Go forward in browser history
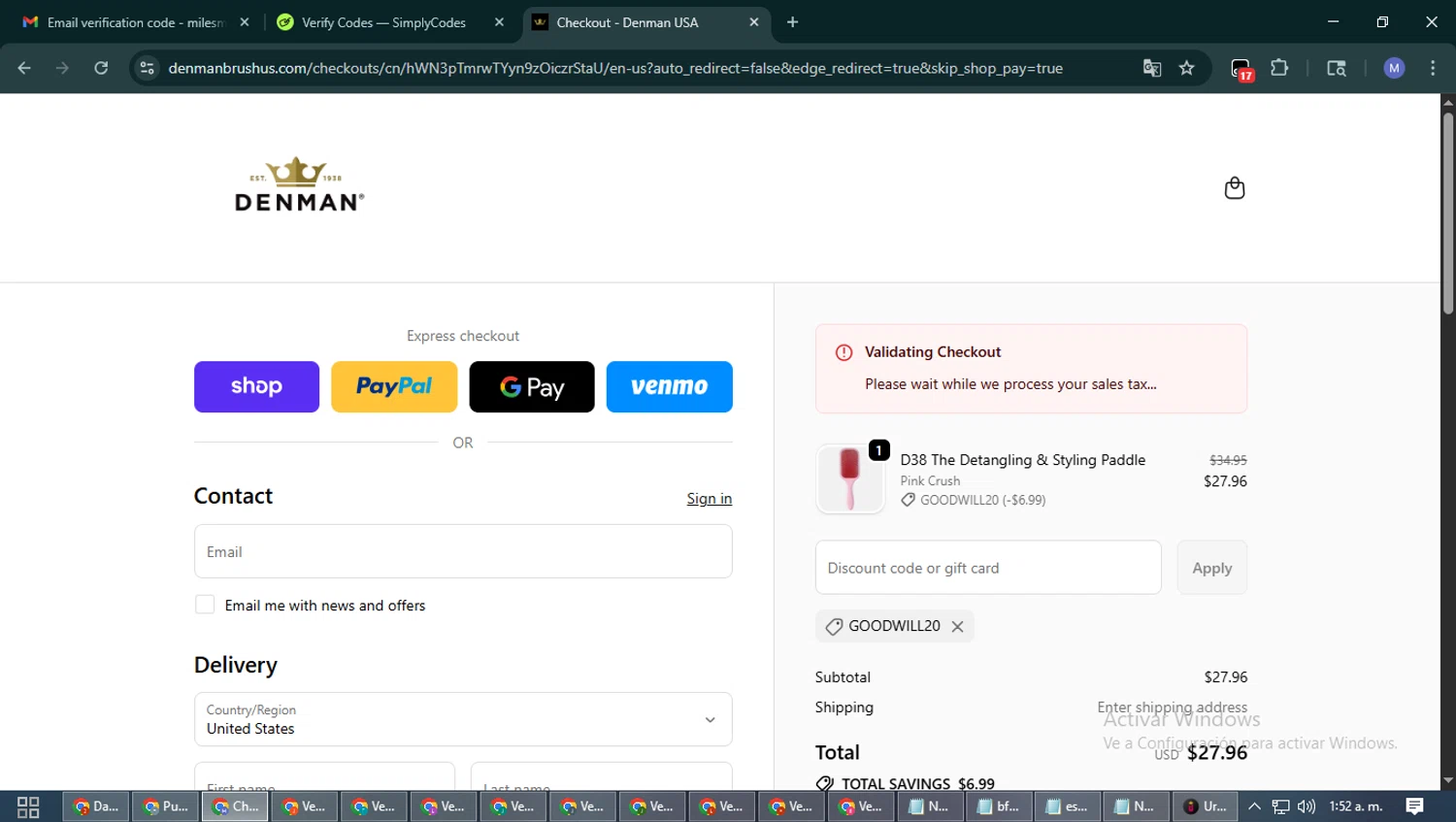This screenshot has height=822, width=1456. [62, 68]
